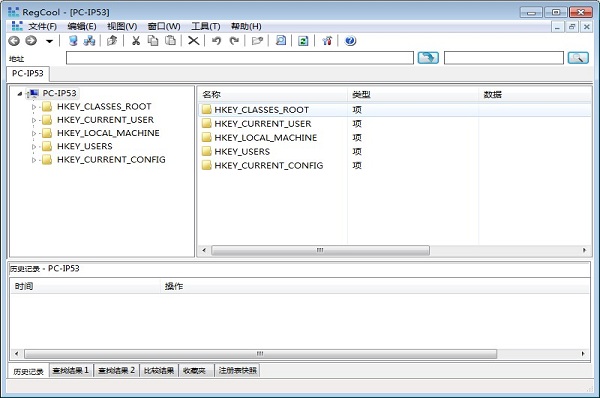This screenshot has height=398, width=600.
Task: Click the delete X icon in toolbar
Action: [194, 41]
